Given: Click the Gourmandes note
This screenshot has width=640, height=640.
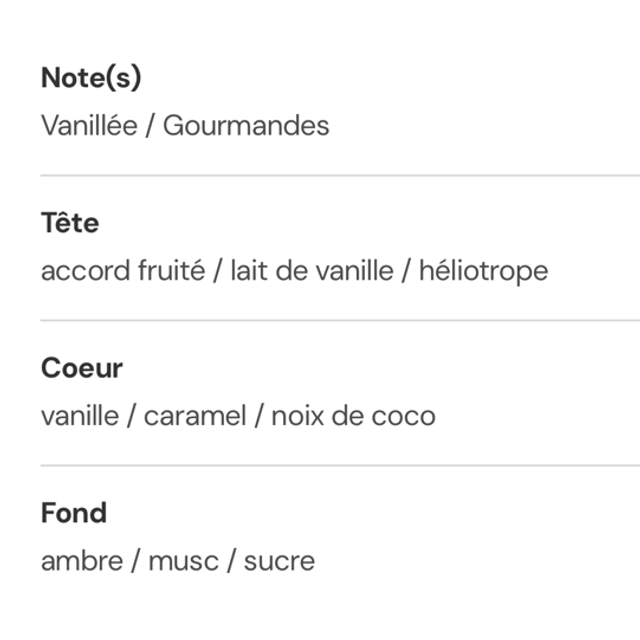Looking at the screenshot, I should [245, 125].
